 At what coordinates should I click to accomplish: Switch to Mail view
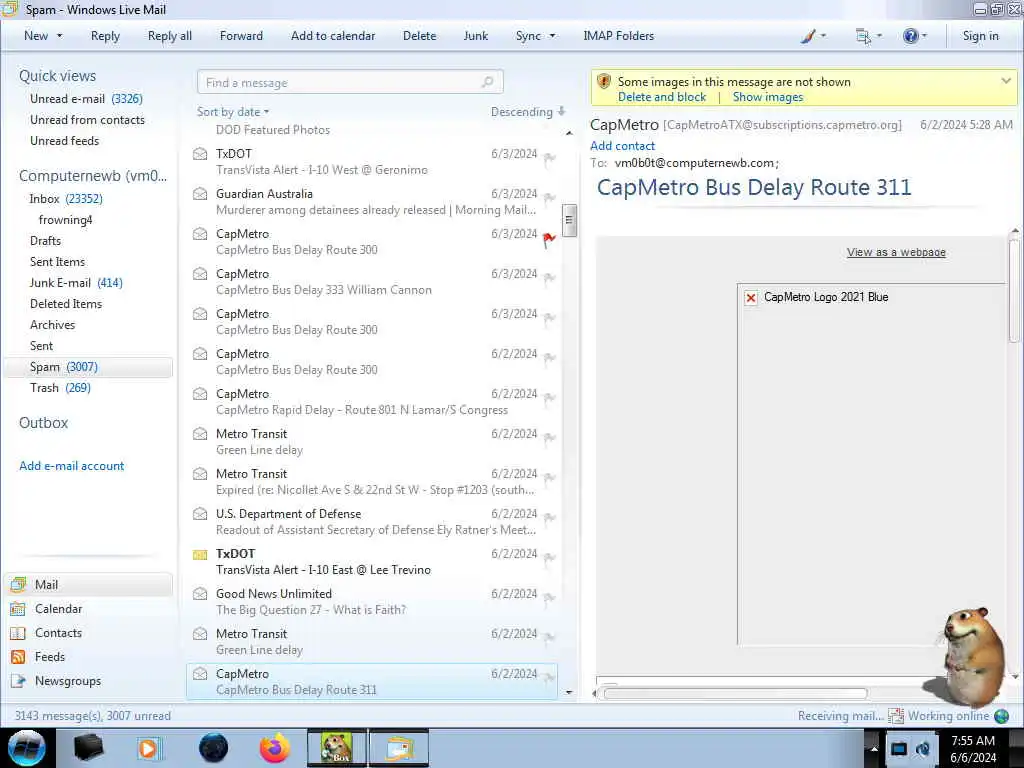pyautogui.click(x=89, y=584)
